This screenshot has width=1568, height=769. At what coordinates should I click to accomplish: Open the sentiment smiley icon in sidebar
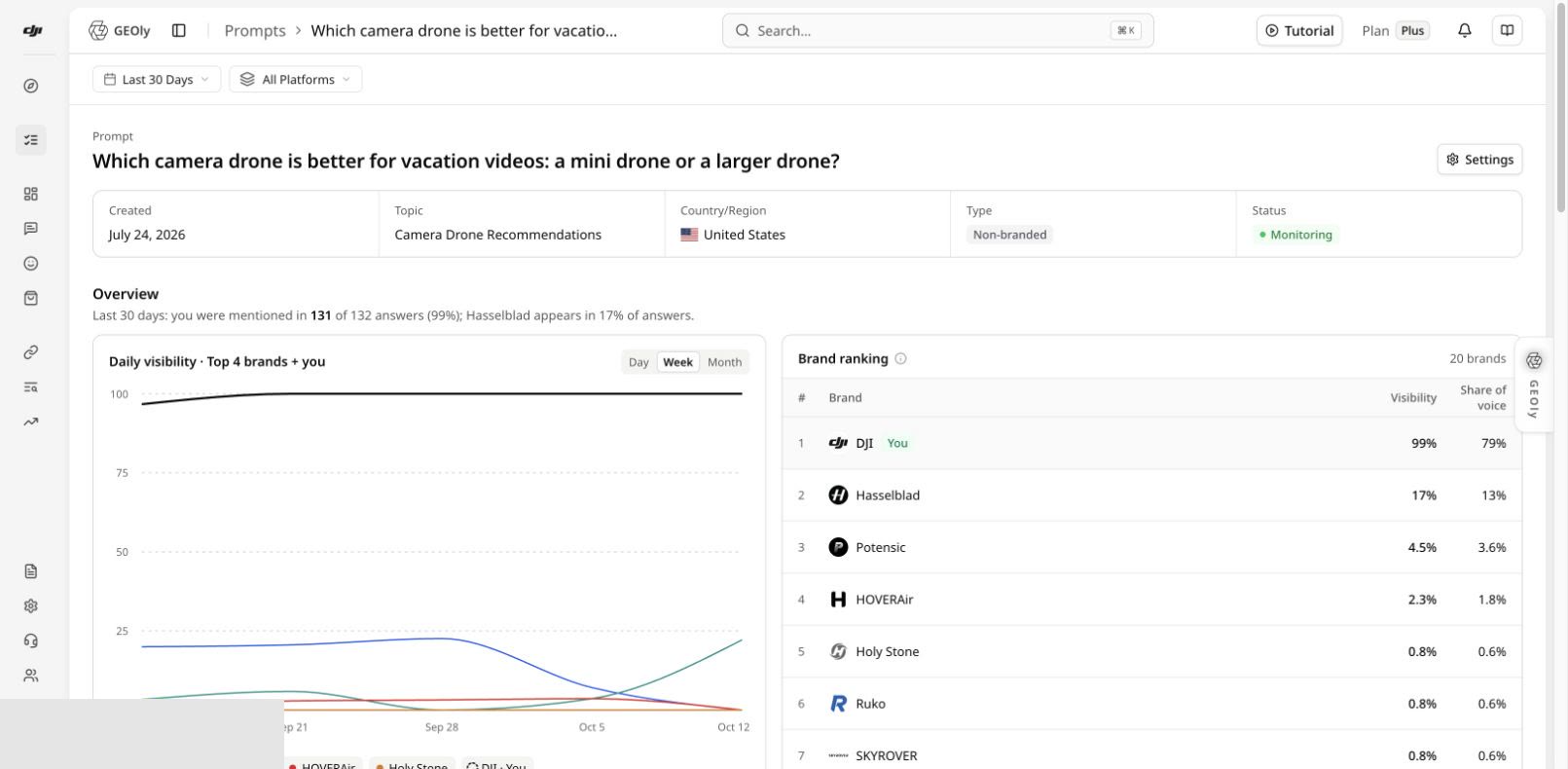click(31, 263)
